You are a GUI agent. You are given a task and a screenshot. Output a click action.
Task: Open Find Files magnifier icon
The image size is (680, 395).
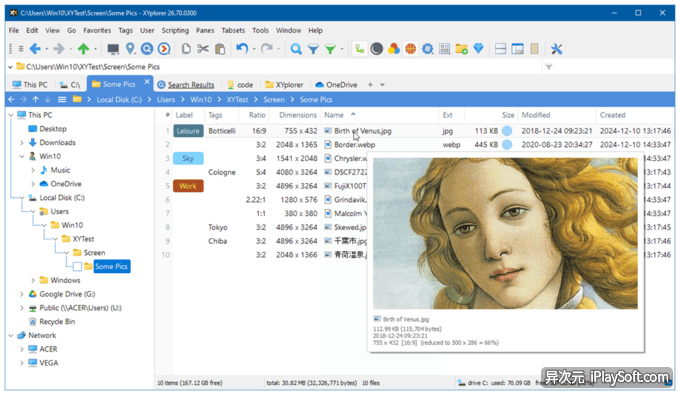[296, 49]
